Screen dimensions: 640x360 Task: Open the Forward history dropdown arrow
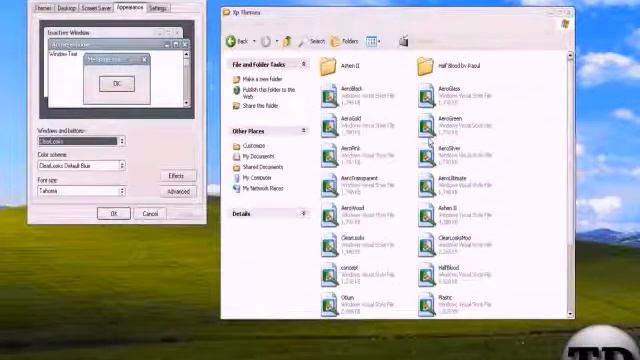pyautogui.click(x=276, y=41)
